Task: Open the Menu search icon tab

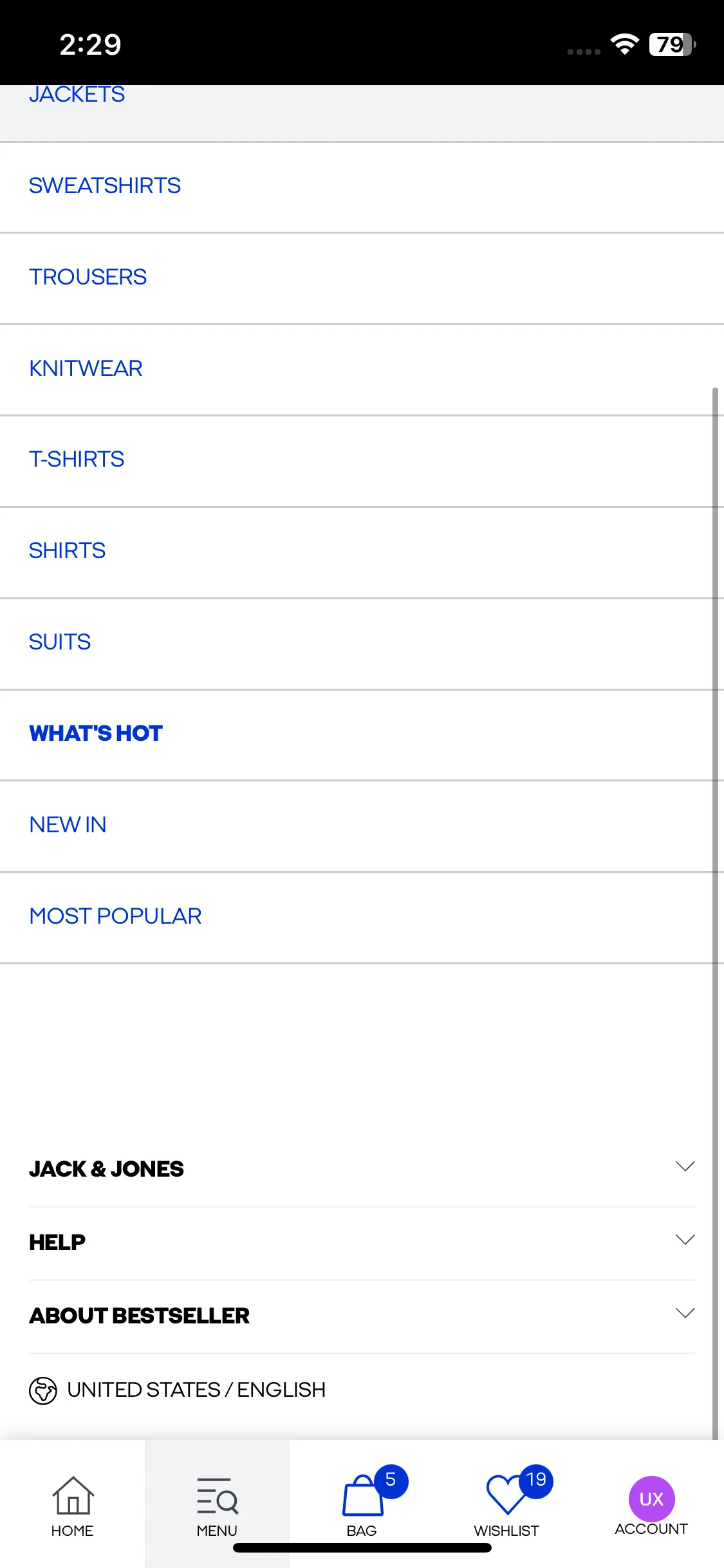Action: (217, 1495)
